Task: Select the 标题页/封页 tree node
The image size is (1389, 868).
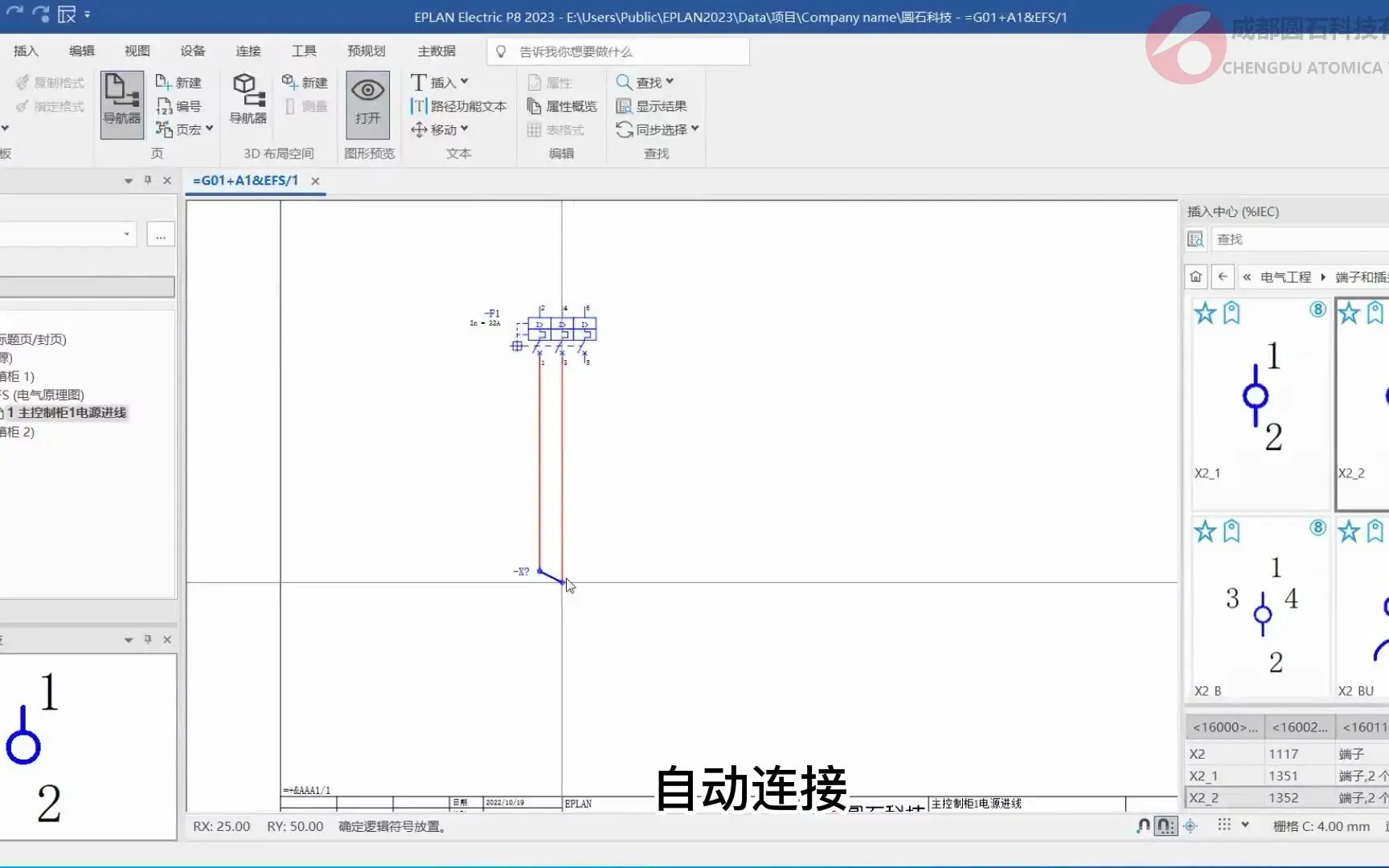Action: pyautogui.click(x=33, y=339)
